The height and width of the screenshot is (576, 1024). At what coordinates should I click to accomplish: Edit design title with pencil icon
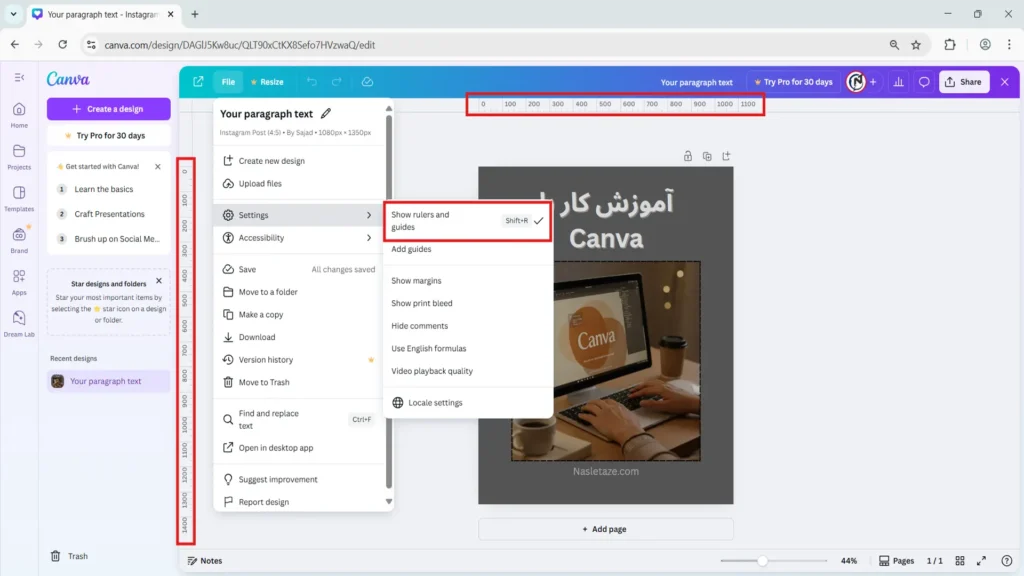326,114
